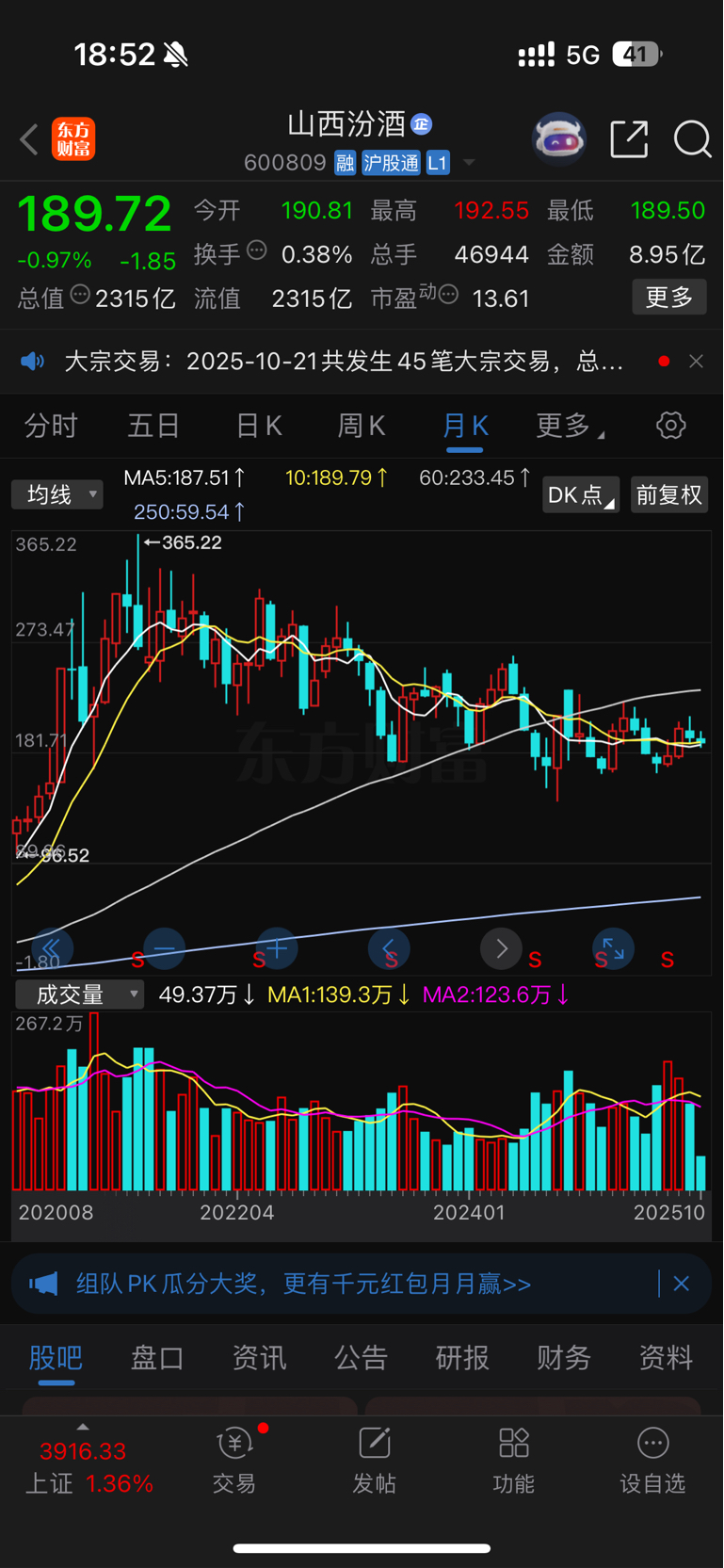Image resolution: width=724 pixels, height=1568 pixels.
Task: Switch to 盘口 tab
Action: point(157,1357)
